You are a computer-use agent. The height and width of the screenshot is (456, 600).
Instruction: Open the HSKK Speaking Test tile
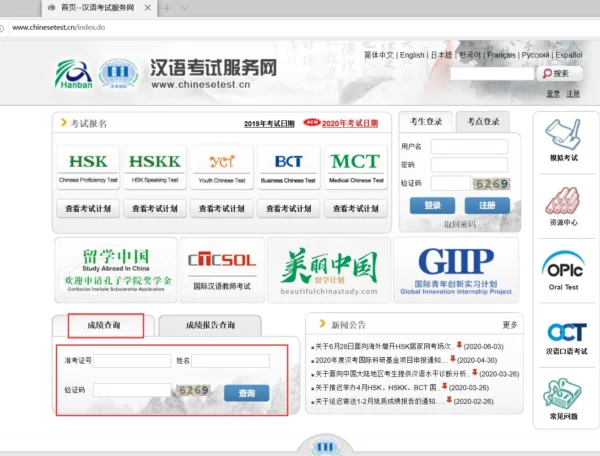point(155,167)
